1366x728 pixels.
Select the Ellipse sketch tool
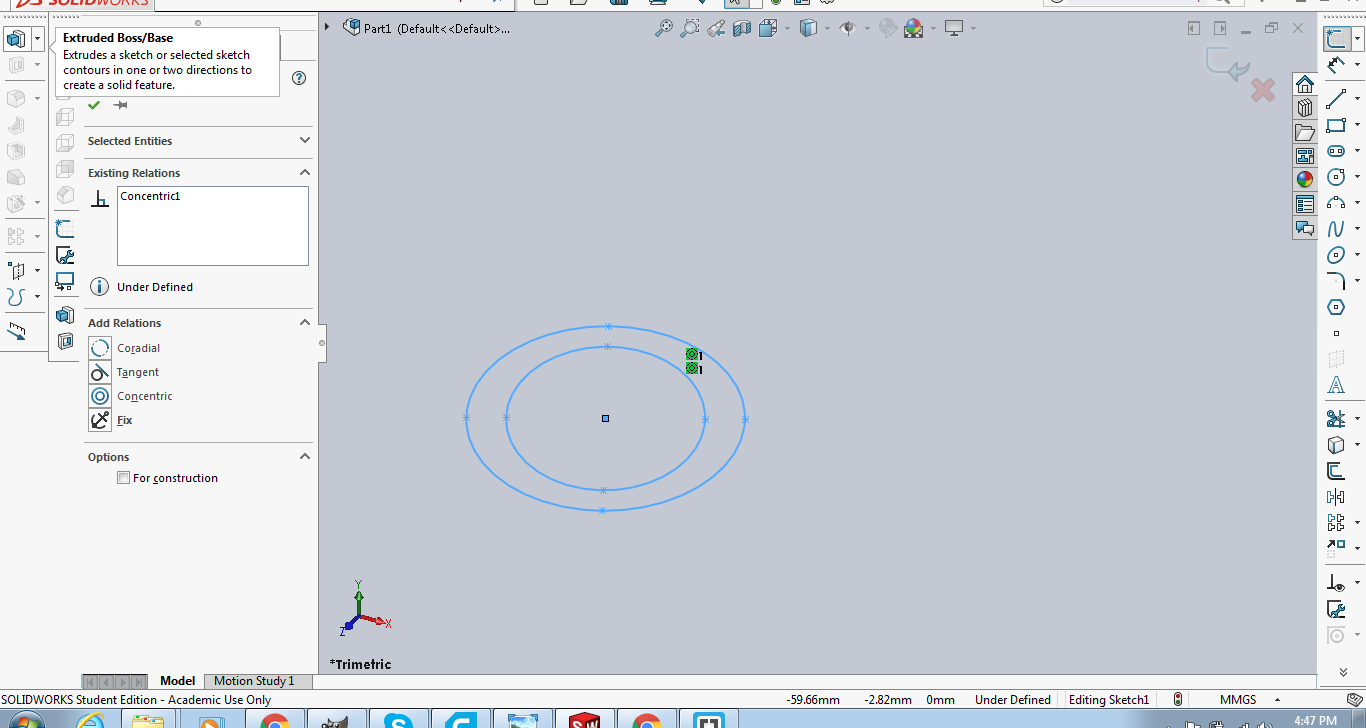1336,255
